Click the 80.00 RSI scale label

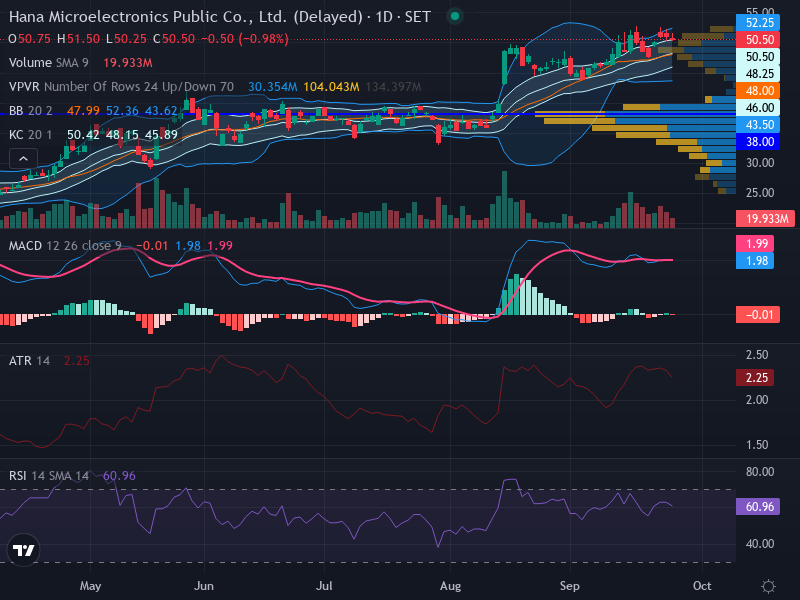pyautogui.click(x=760, y=472)
